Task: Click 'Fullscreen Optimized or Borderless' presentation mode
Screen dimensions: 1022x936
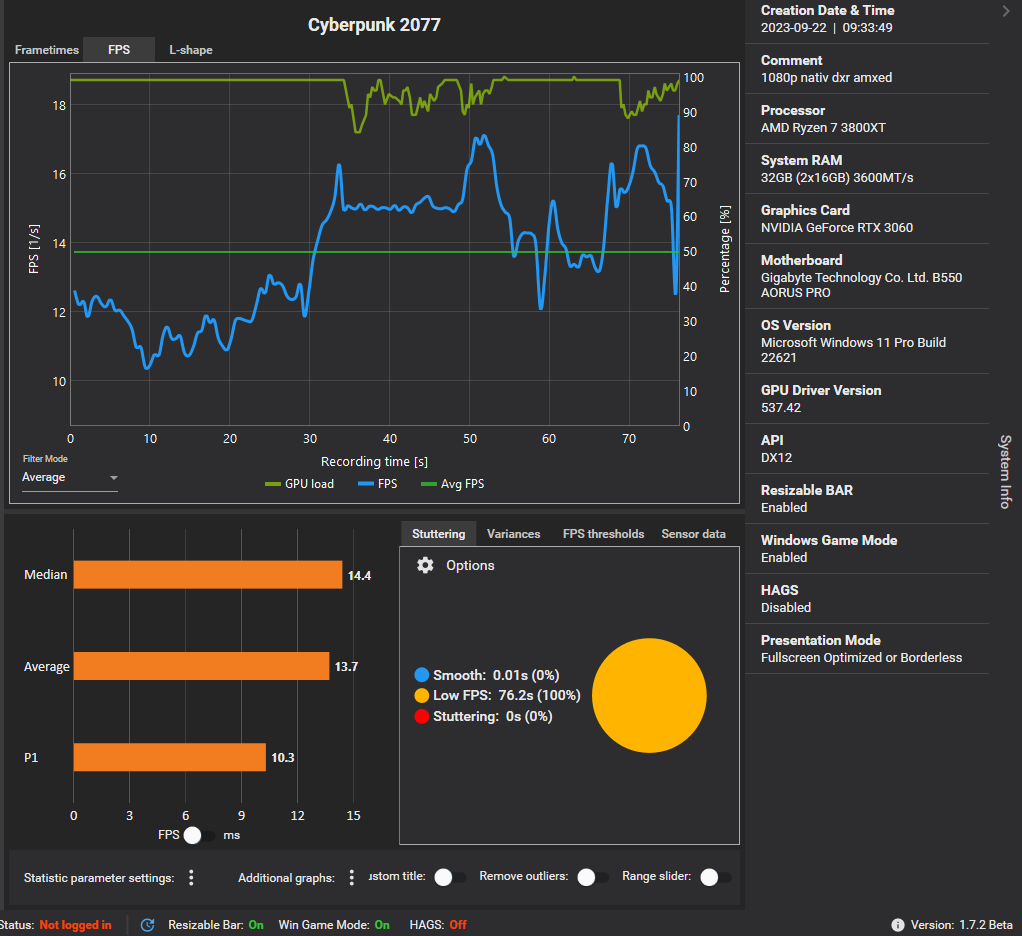Action: [x=861, y=658]
